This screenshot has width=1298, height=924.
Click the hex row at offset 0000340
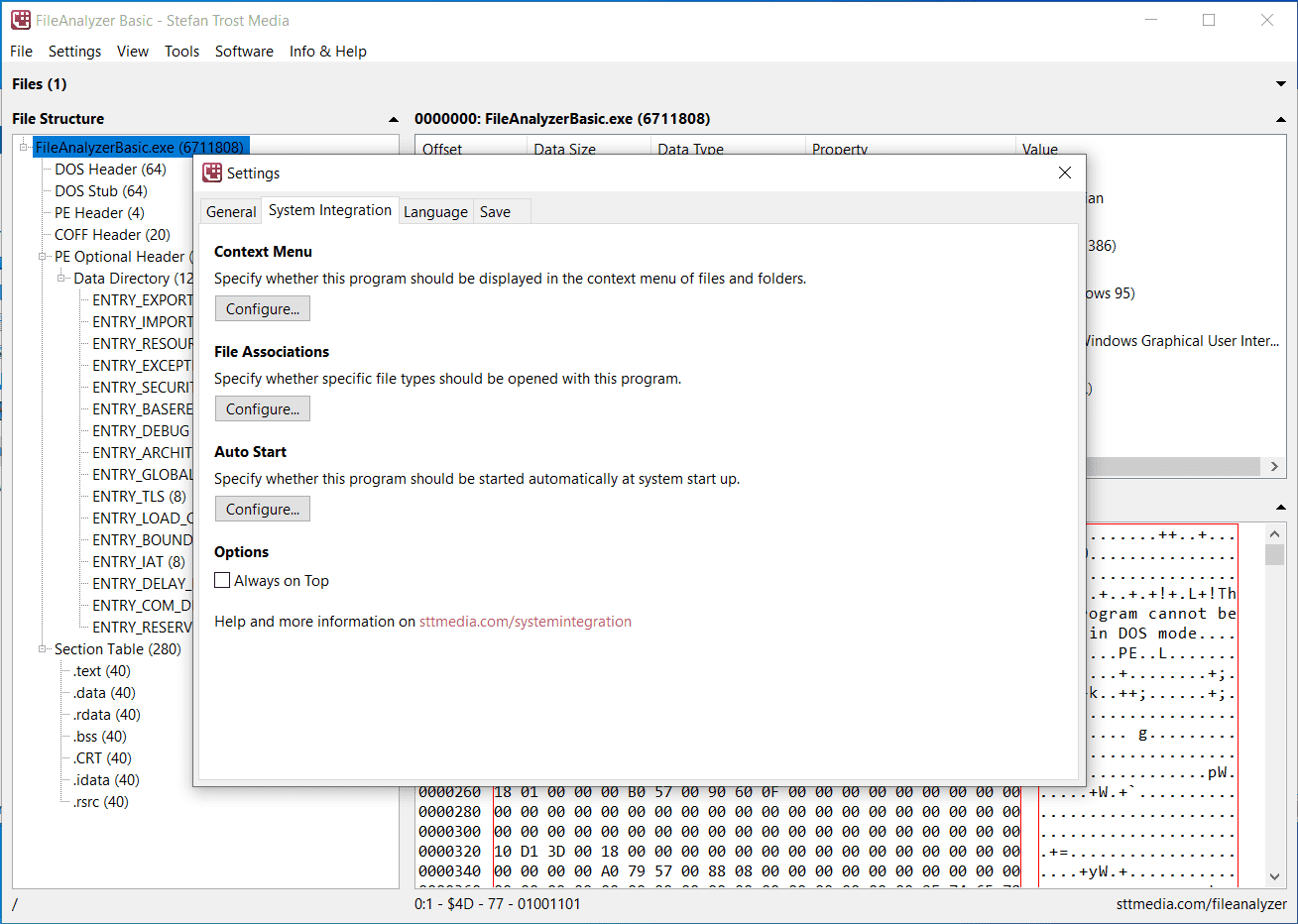click(x=719, y=871)
